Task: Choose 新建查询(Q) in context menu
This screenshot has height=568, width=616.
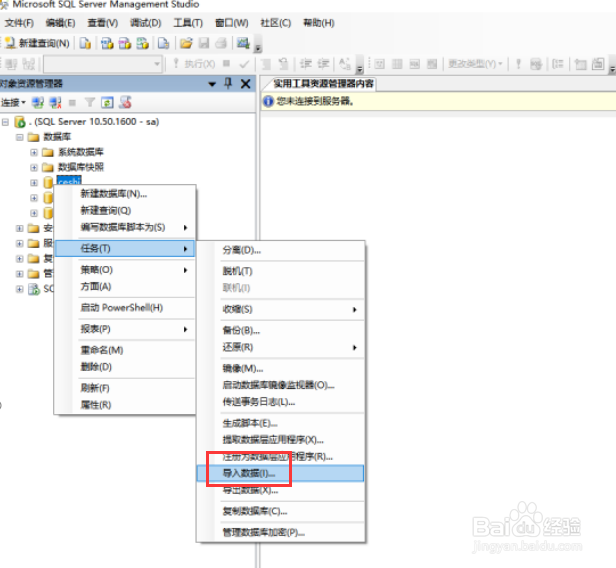Action: (x=125, y=211)
